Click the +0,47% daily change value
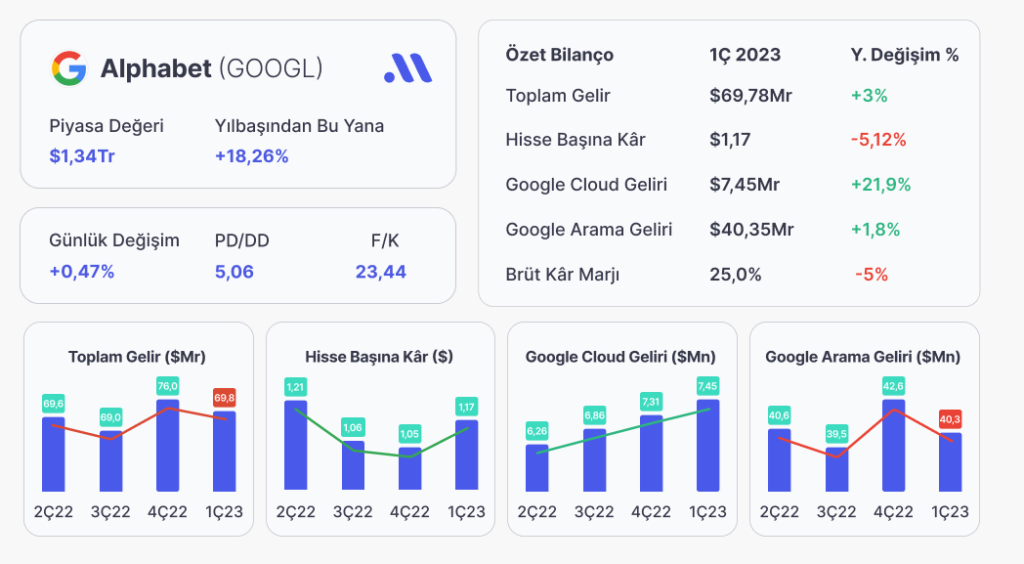Image resolution: width=1024 pixels, height=564 pixels. (82, 272)
